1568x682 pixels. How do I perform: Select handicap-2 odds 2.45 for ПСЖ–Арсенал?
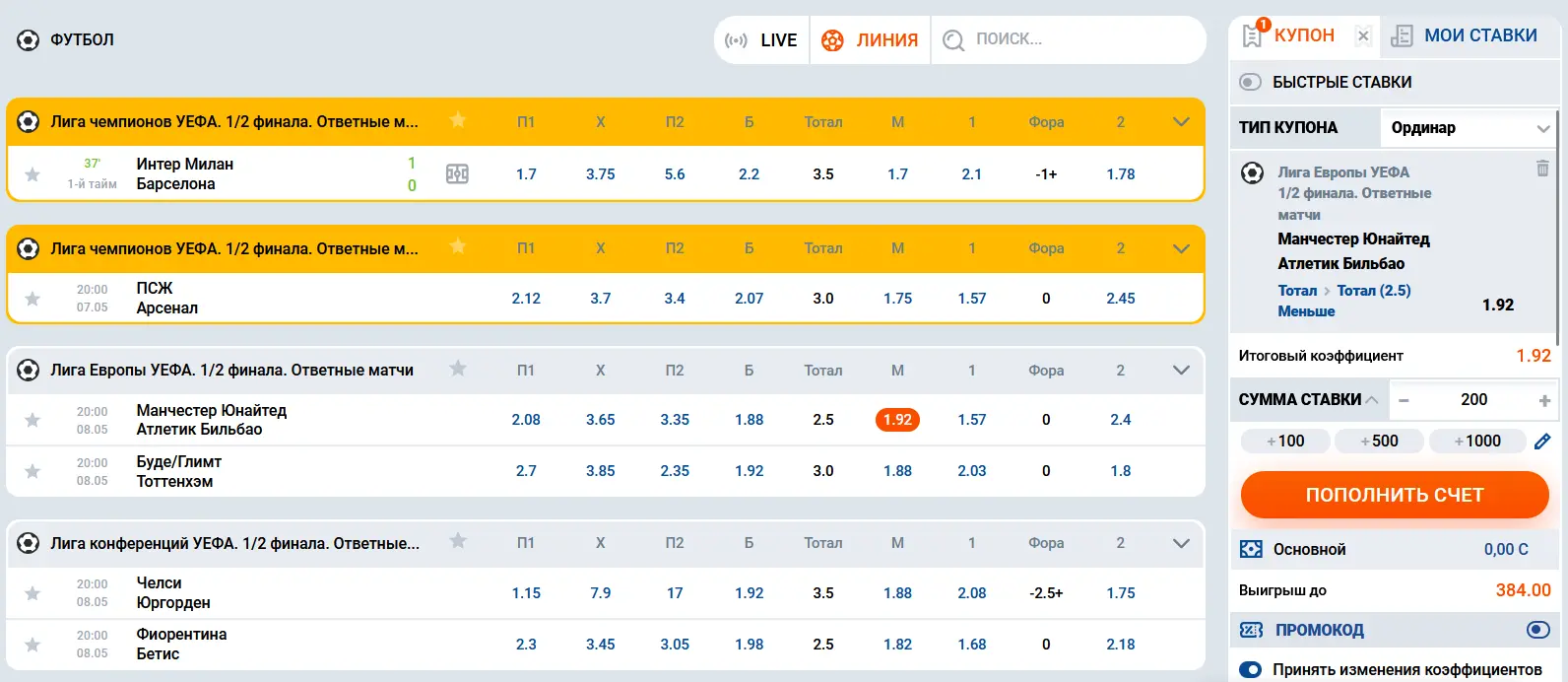(1121, 299)
